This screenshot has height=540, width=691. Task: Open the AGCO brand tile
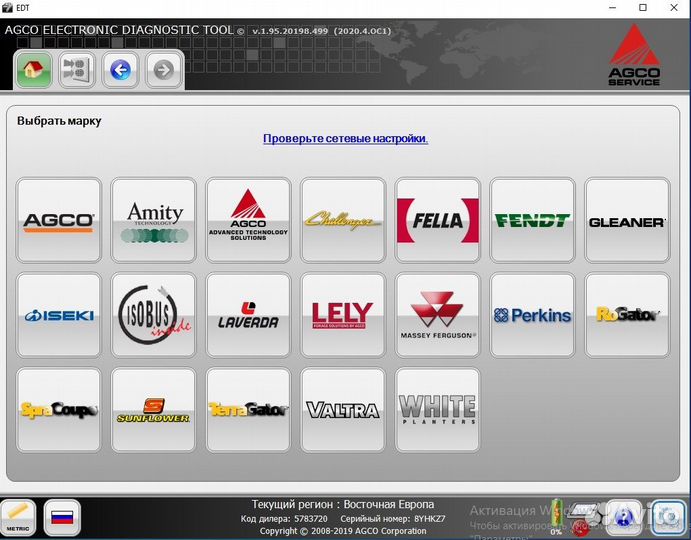pyautogui.click(x=59, y=220)
